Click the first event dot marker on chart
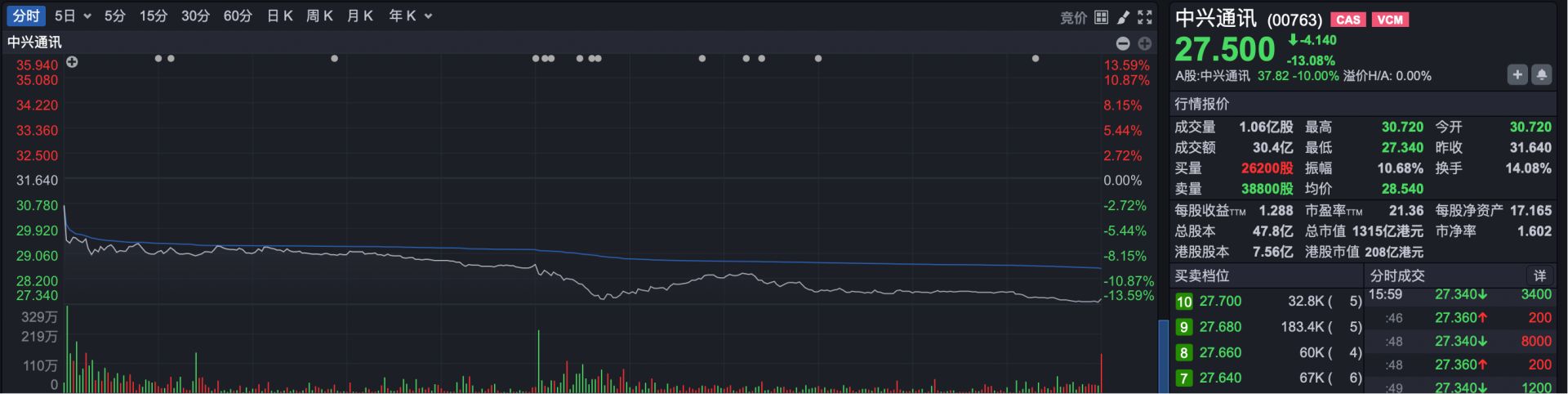The width and height of the screenshot is (1568, 394). 158,59
